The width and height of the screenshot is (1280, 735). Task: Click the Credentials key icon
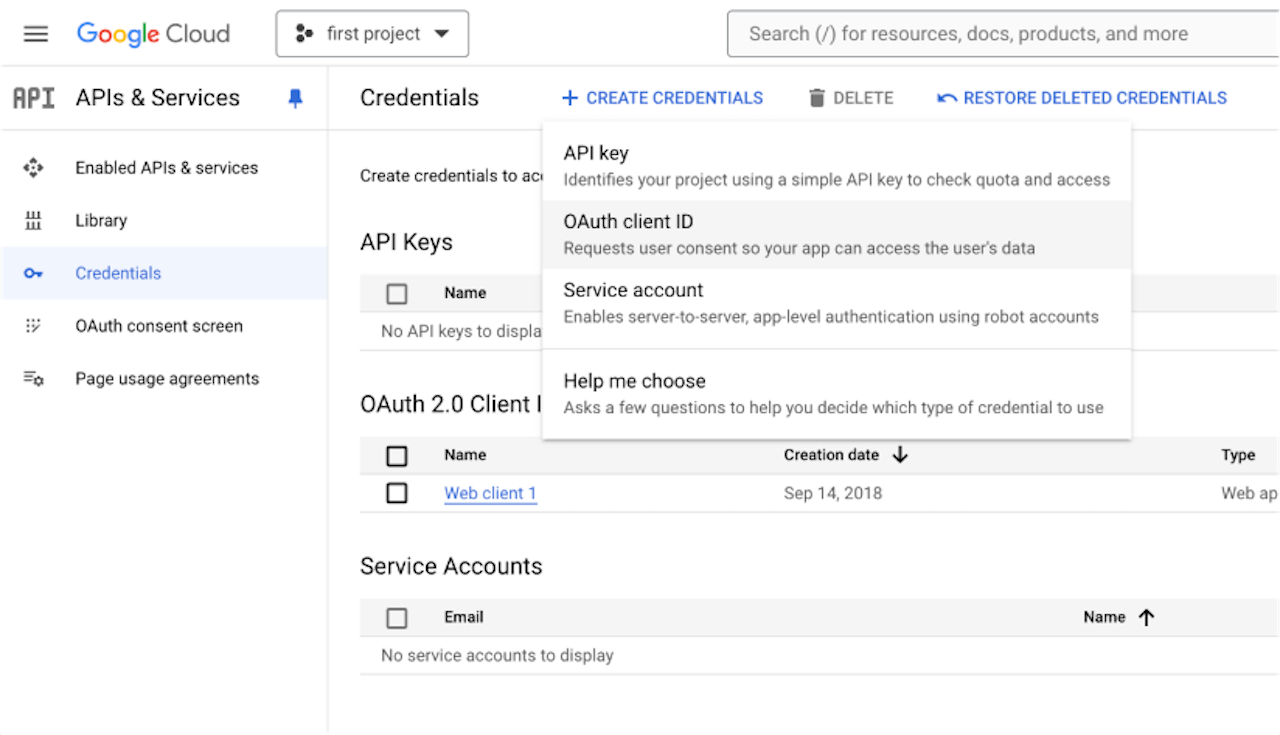point(34,273)
